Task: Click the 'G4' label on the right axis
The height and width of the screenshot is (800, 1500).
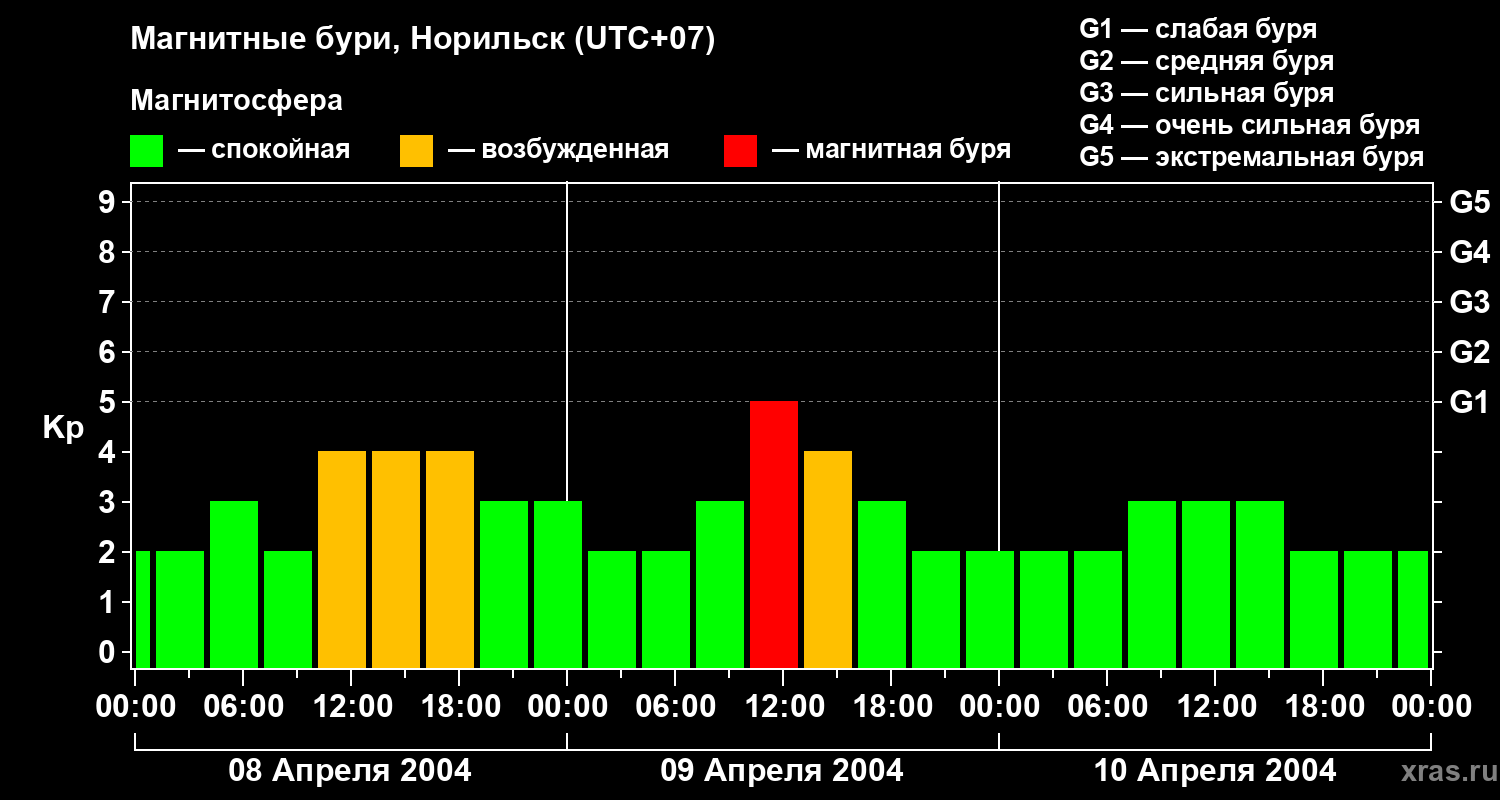Action: coord(1469,252)
